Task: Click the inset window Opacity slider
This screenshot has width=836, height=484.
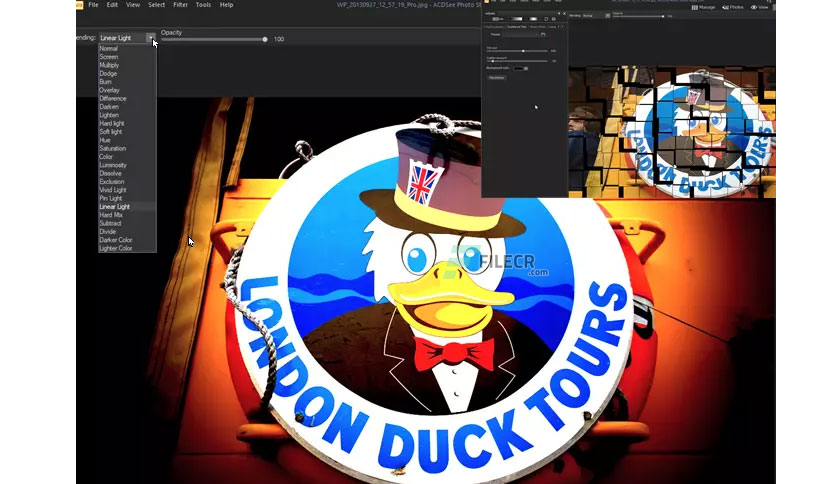Action: click(638, 17)
